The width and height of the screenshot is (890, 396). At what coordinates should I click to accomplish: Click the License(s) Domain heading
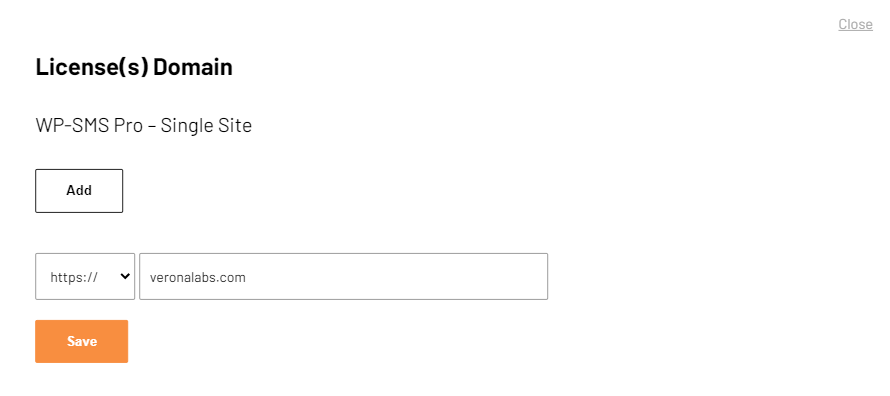click(x=134, y=67)
